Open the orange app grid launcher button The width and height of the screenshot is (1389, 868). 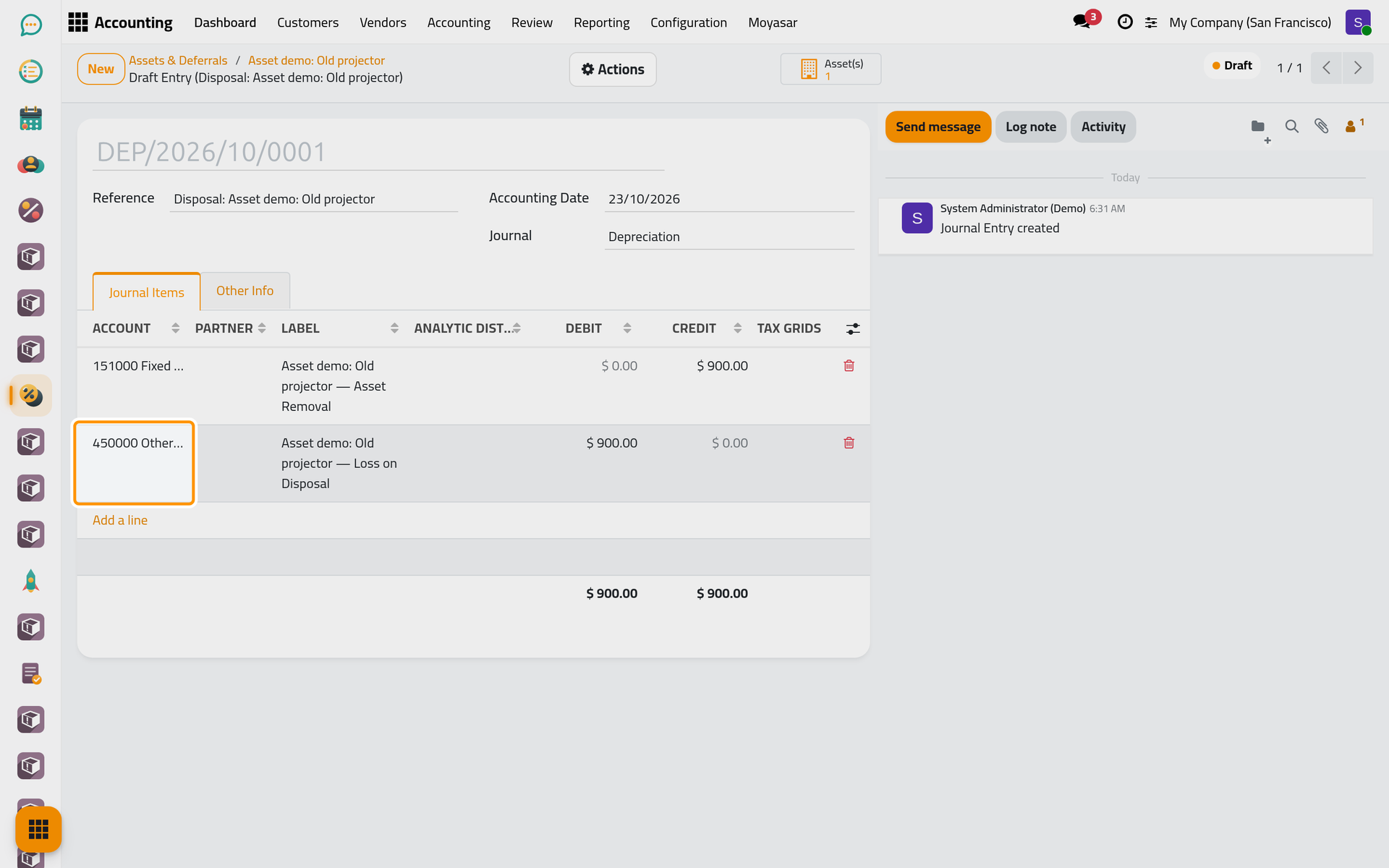(38, 829)
